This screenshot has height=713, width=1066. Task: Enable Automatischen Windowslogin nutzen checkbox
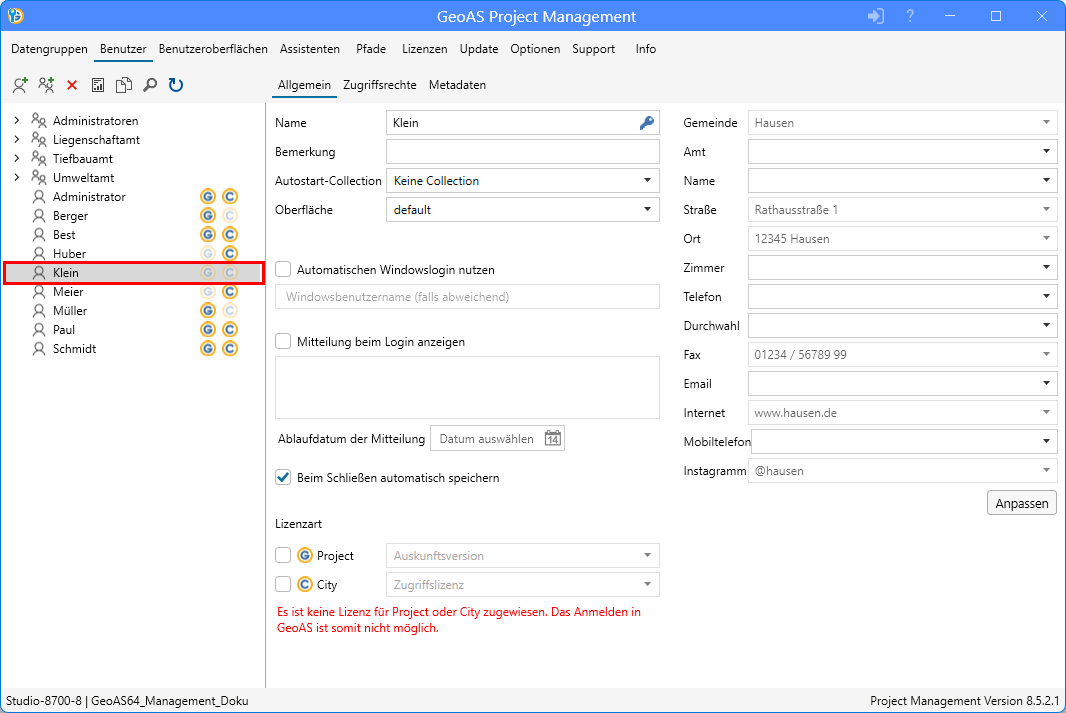283,270
